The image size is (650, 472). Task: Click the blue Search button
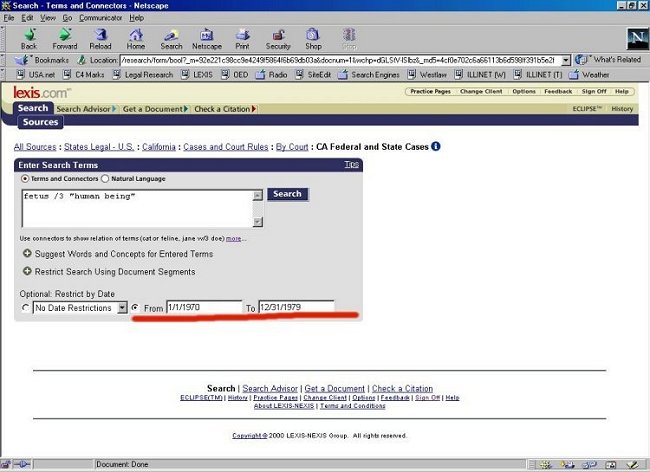point(287,194)
